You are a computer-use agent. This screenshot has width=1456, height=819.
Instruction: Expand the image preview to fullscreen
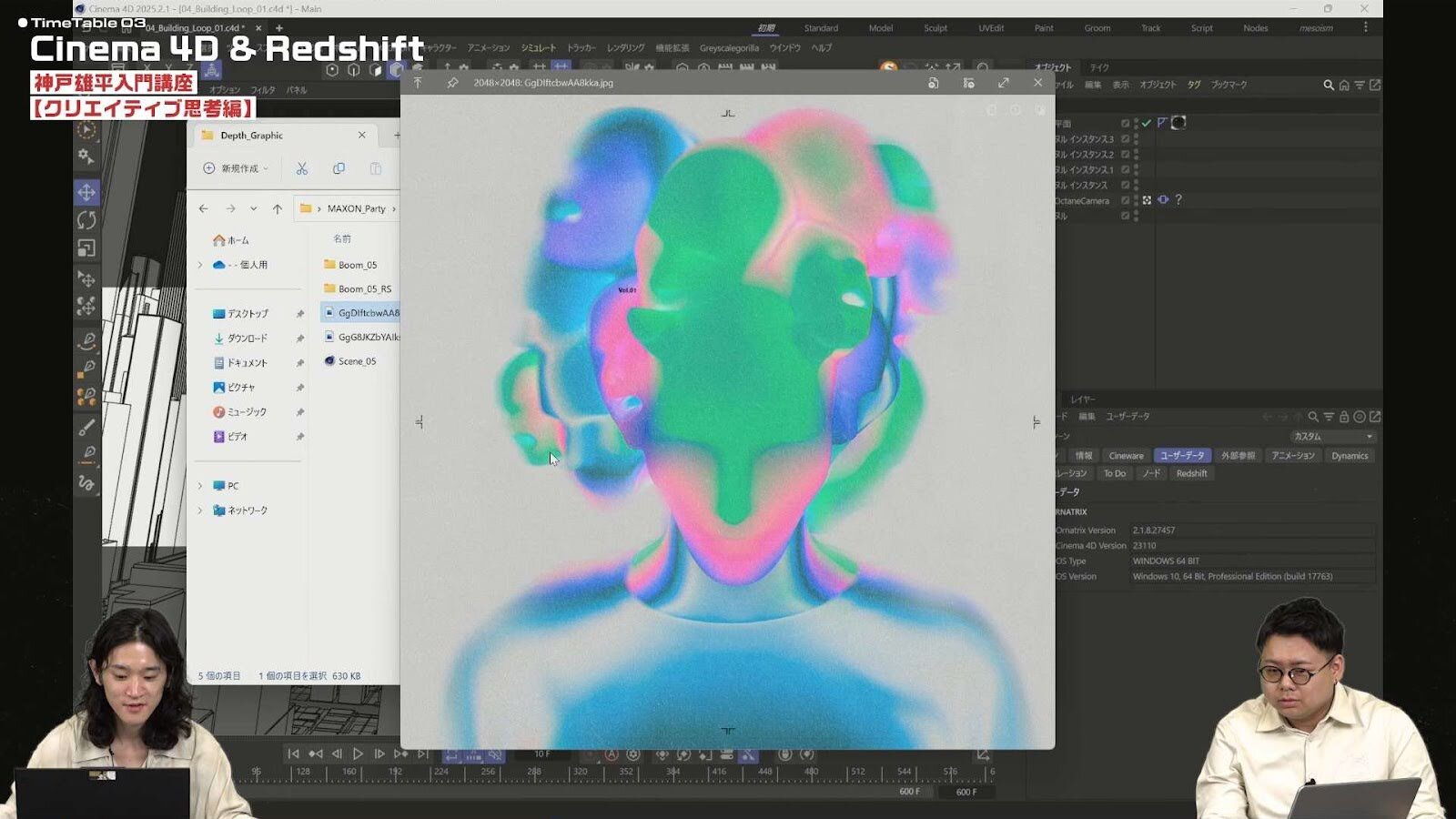pyautogui.click(x=1003, y=83)
